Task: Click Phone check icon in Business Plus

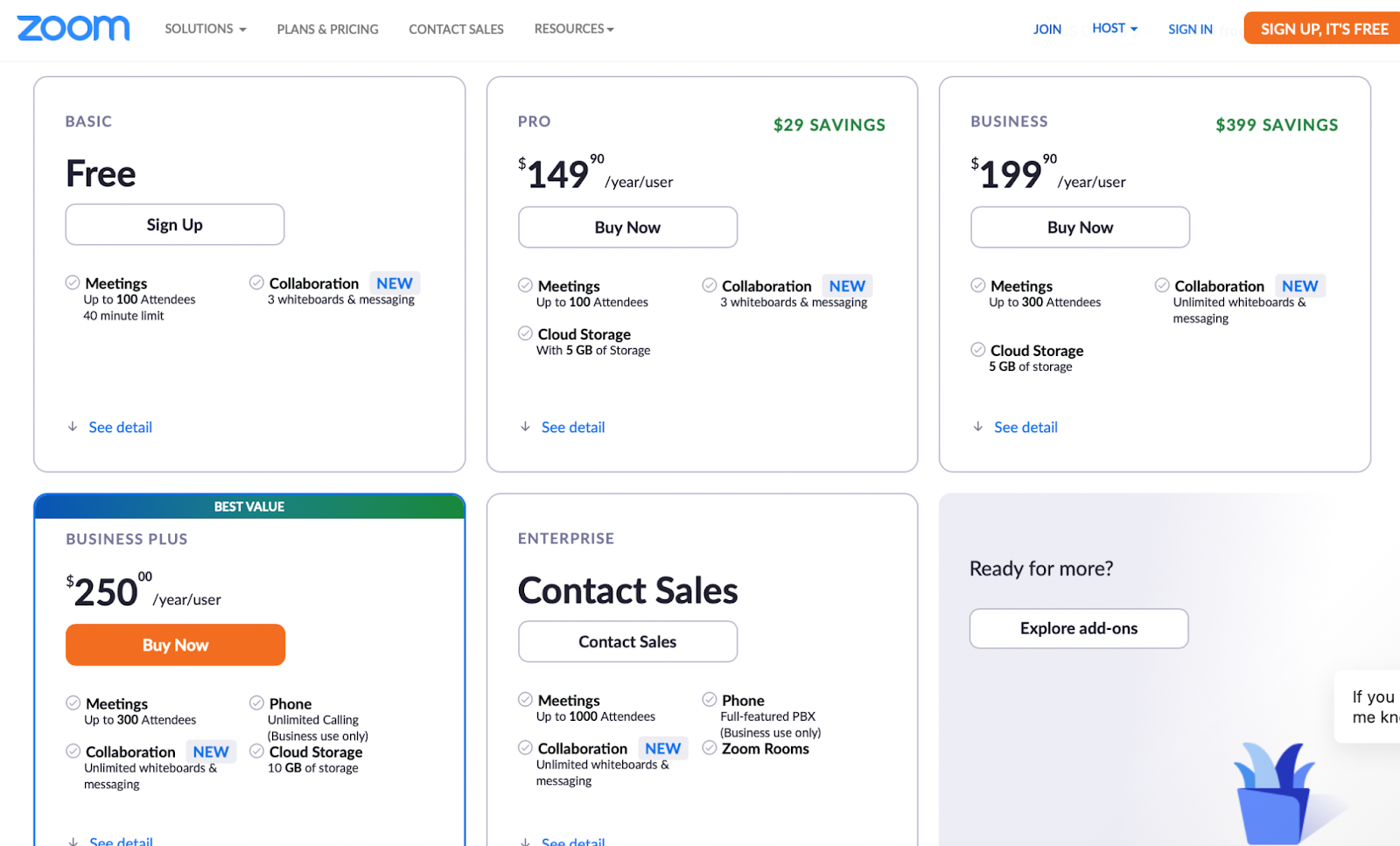Action: pyautogui.click(x=256, y=703)
